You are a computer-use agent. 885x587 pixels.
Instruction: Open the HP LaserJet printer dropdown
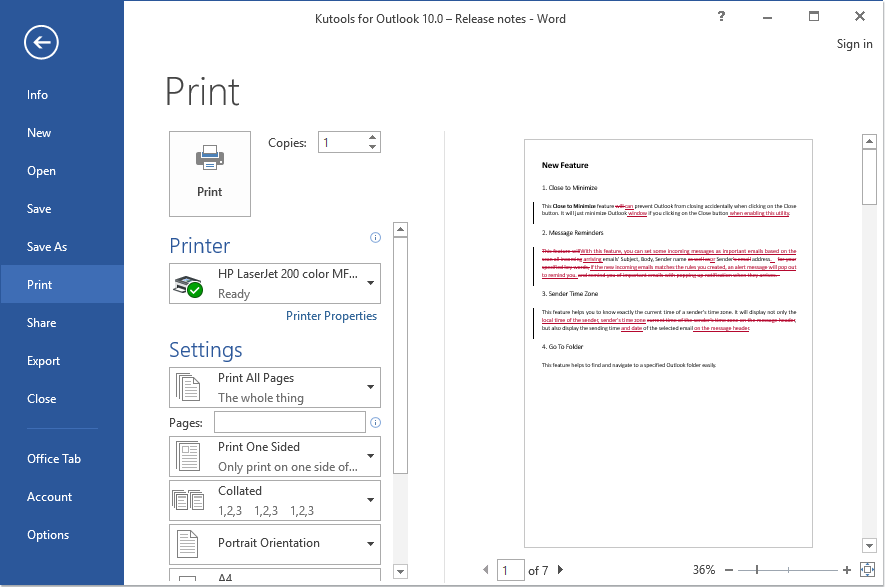click(x=274, y=284)
